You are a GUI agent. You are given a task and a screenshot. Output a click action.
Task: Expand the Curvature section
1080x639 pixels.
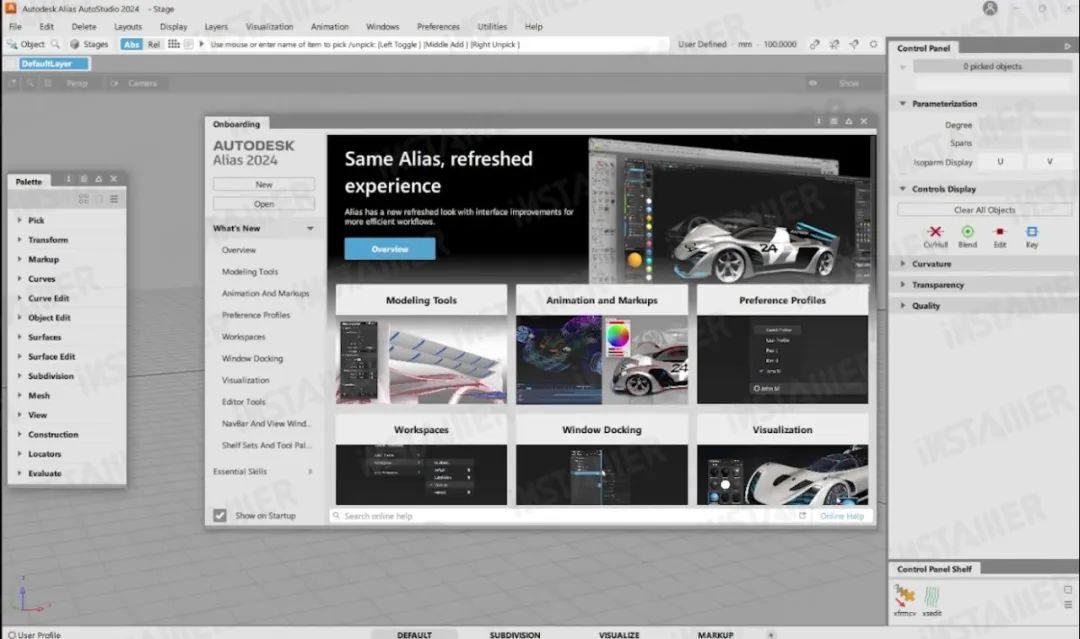click(902, 264)
